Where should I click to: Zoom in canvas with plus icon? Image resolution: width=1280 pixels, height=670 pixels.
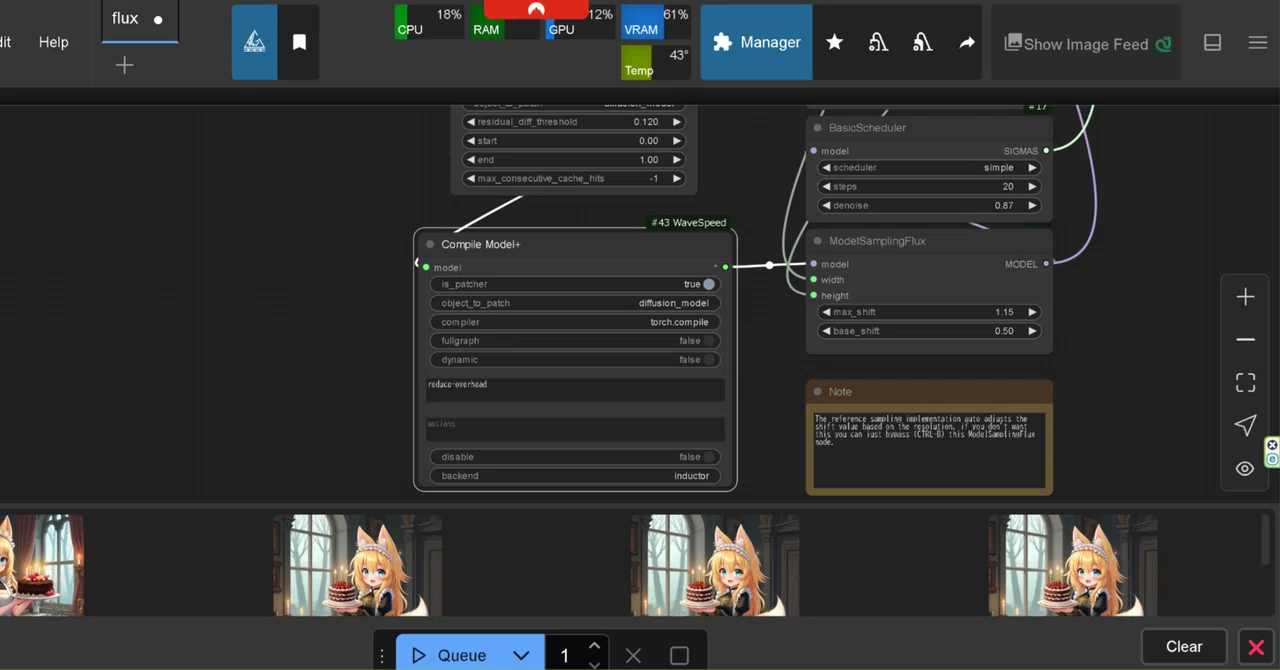[1245, 297]
